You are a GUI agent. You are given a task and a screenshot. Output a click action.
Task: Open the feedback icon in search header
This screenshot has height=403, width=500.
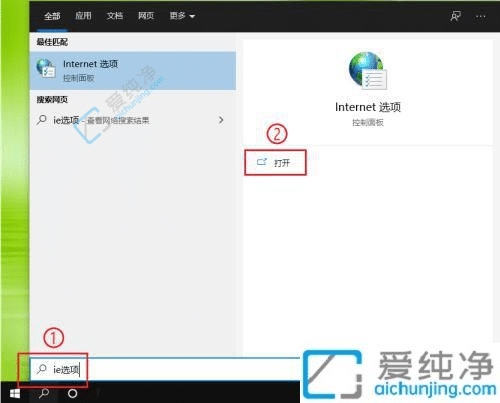click(455, 16)
